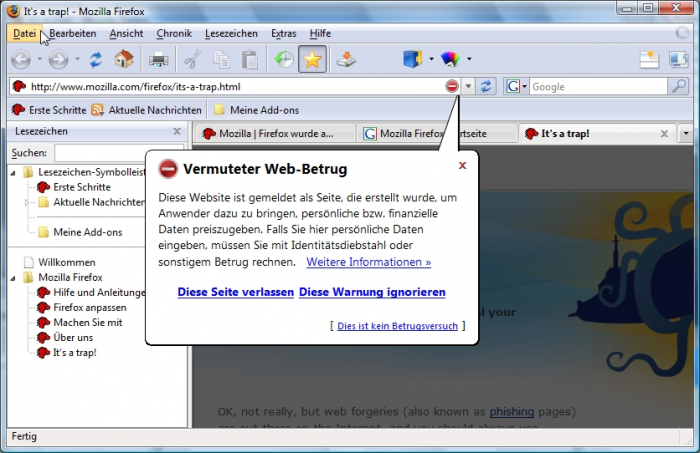Close the warning popup with red X
Viewport: 700px width, 453px height.
pyautogui.click(x=462, y=166)
